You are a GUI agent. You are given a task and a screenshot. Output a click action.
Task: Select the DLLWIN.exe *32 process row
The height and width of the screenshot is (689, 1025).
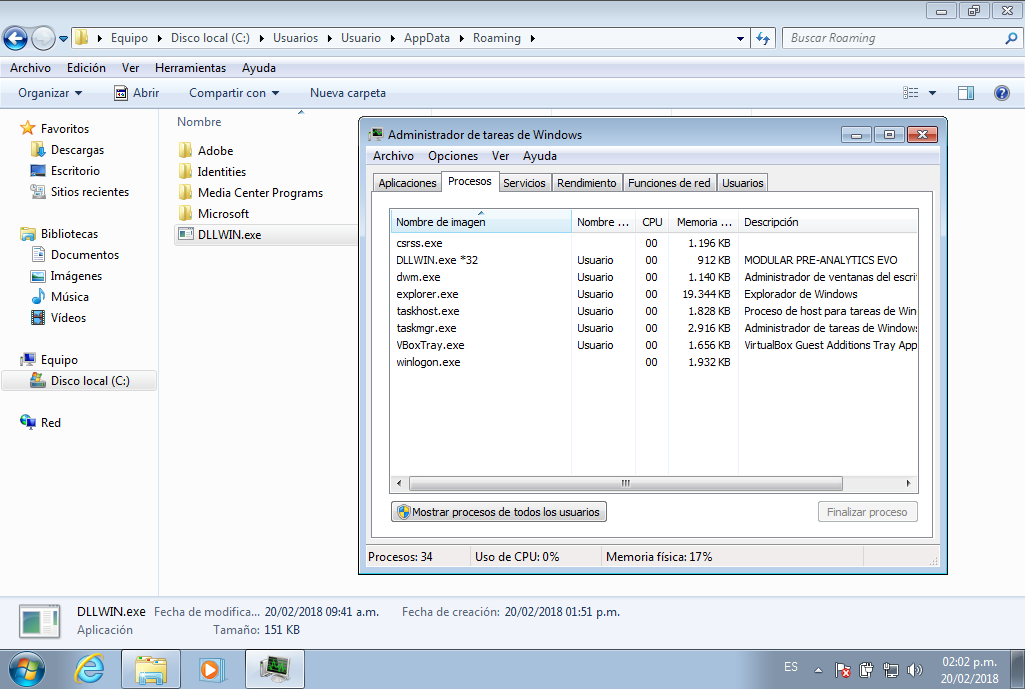coord(654,260)
